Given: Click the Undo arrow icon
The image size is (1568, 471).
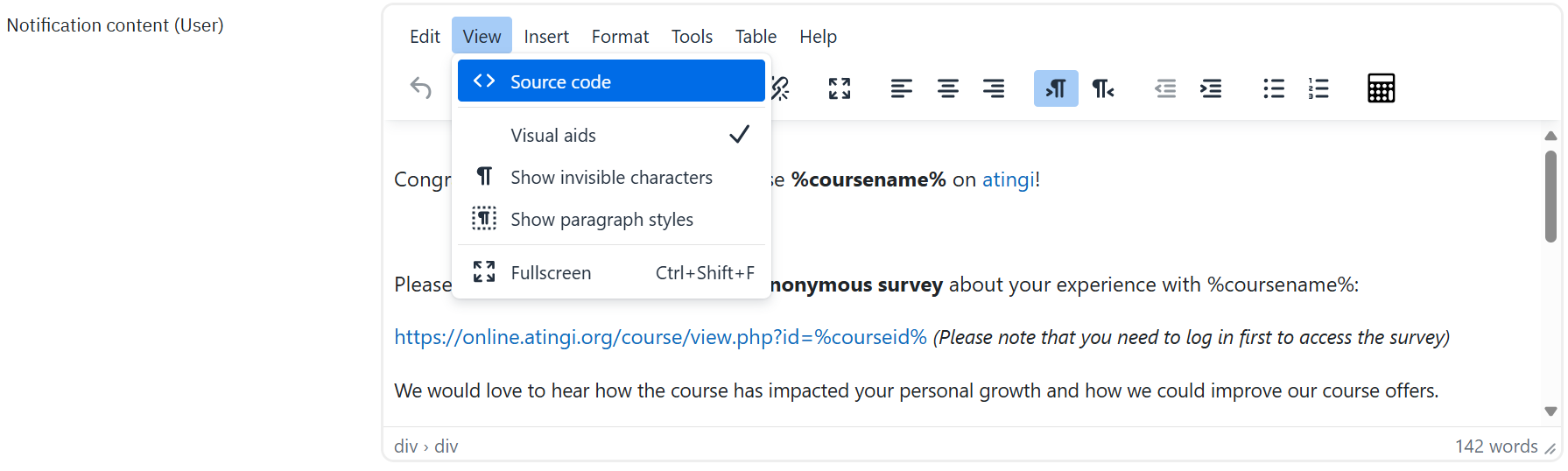Looking at the screenshot, I should click(x=421, y=88).
